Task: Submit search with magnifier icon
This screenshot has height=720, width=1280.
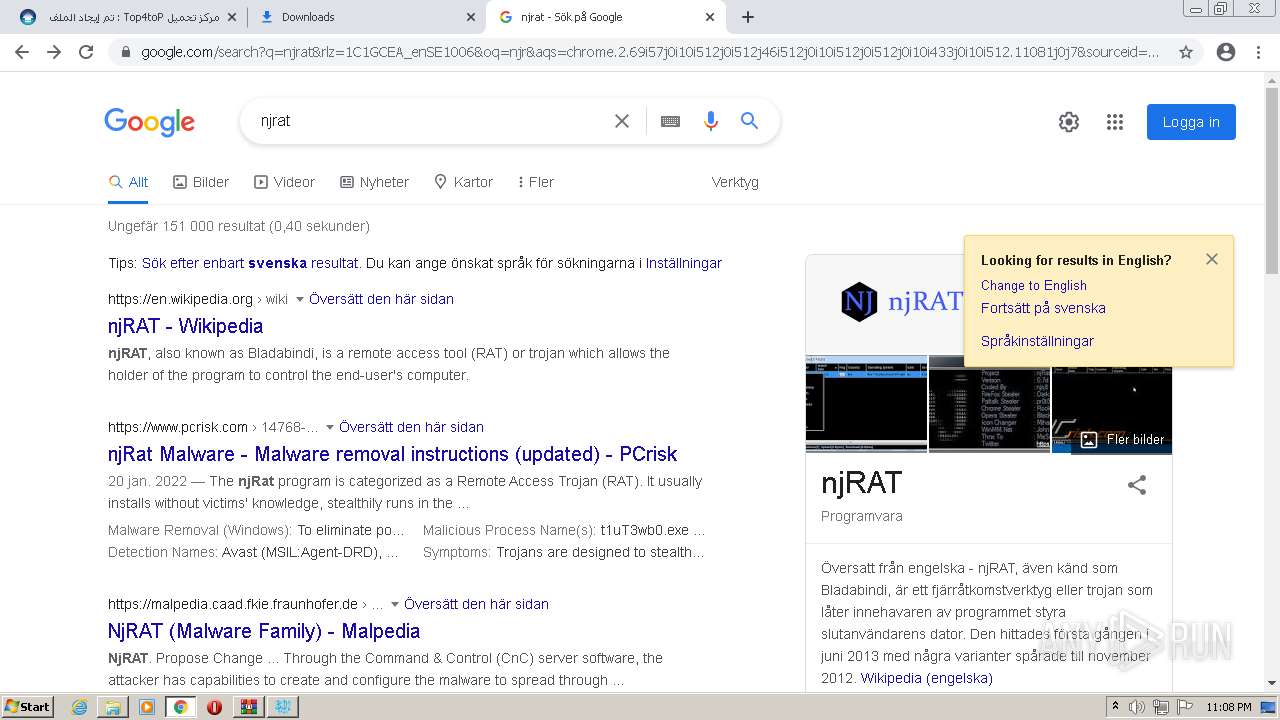Action: (749, 121)
